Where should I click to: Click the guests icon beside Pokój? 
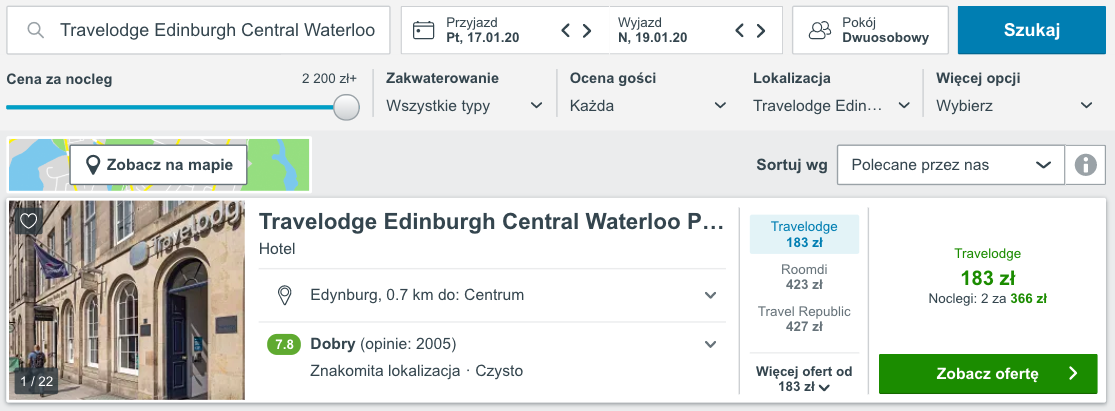820,30
